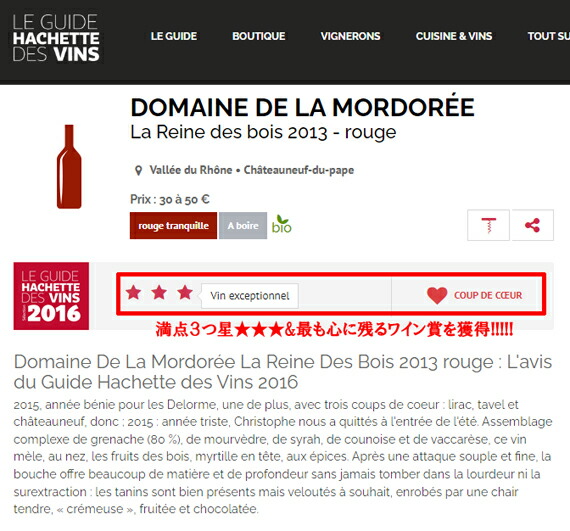Click the Coup de Cœur heart icon
The image size is (570, 531).
tap(437, 295)
